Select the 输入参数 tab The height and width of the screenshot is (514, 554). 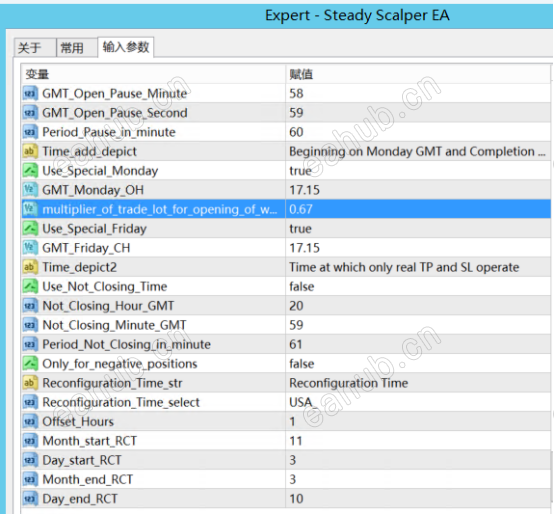coord(126,47)
